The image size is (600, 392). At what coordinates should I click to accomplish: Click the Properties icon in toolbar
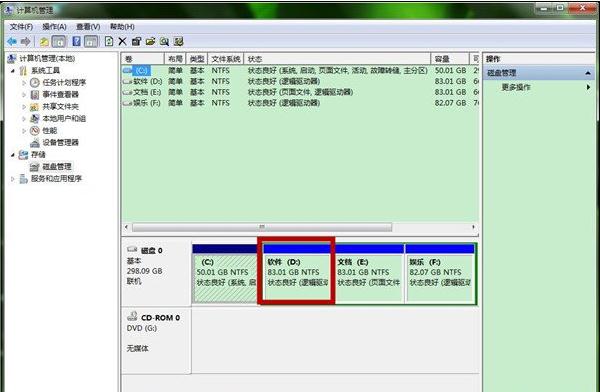click(x=136, y=41)
